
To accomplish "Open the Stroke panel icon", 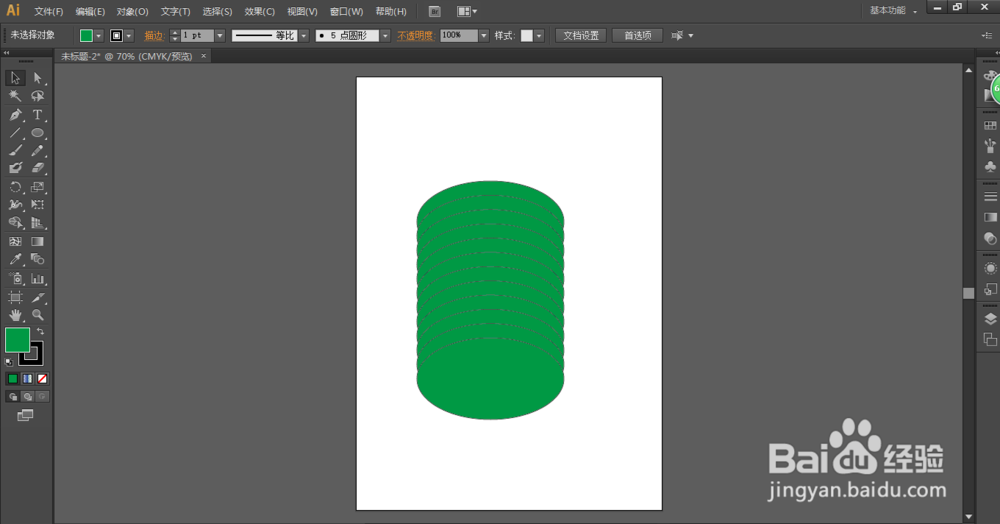I will [990, 196].
